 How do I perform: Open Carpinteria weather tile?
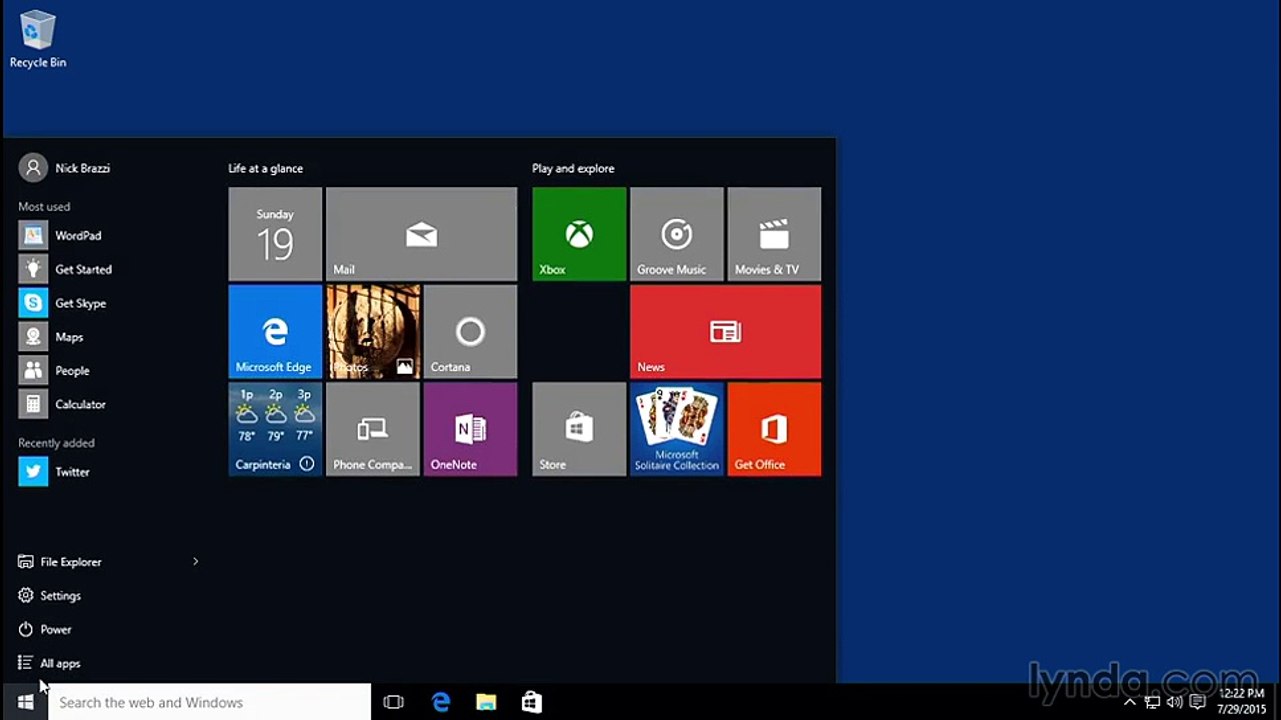pyautogui.click(x=275, y=429)
